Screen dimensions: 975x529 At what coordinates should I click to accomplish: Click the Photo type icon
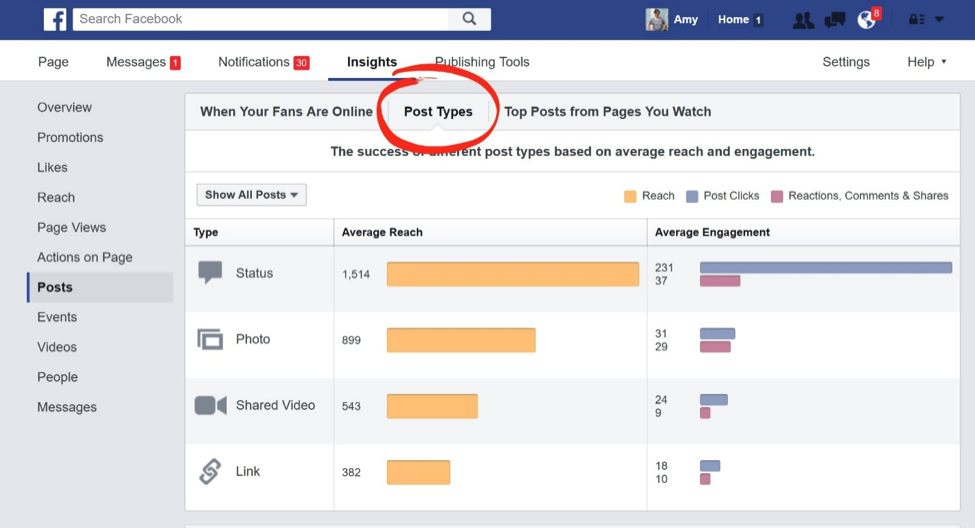pos(210,339)
